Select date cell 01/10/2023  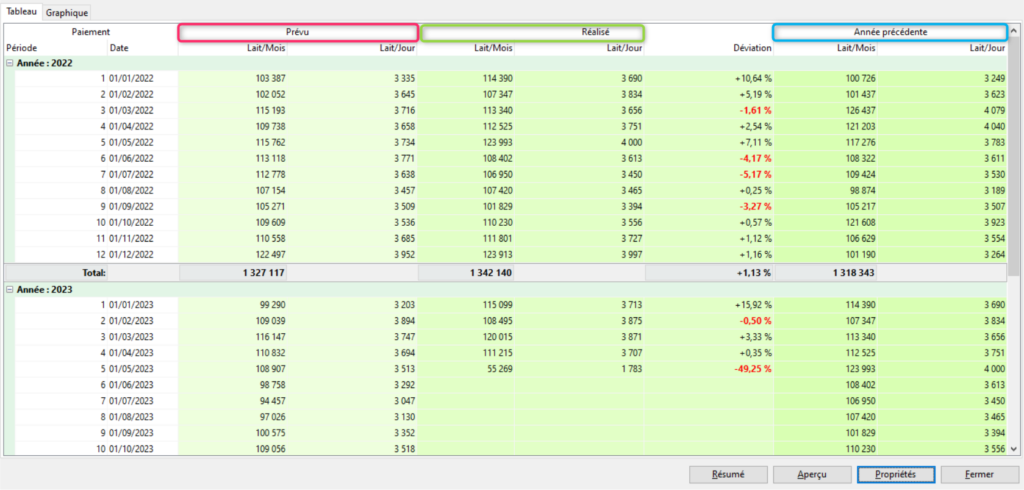point(131,449)
